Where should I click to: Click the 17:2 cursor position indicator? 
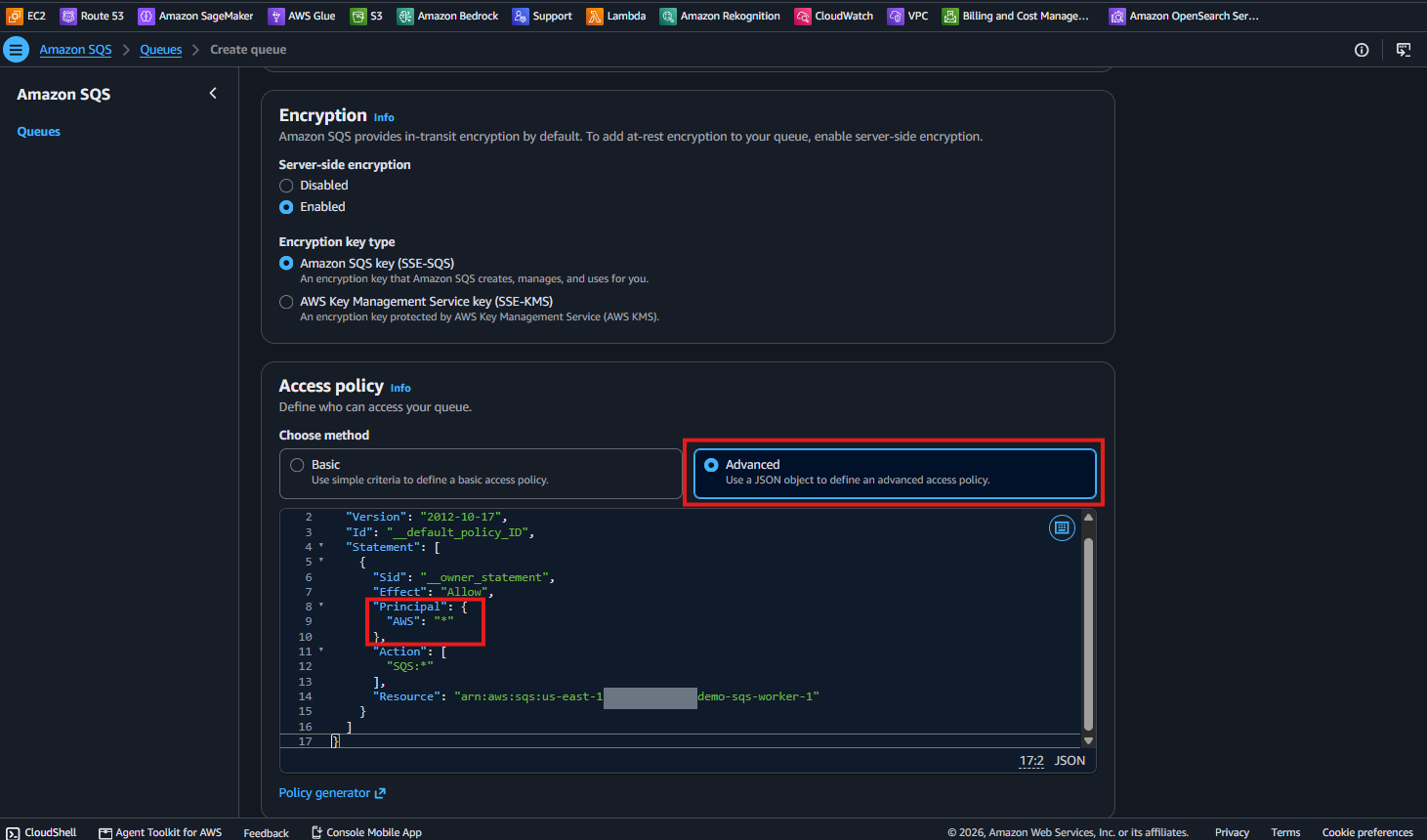click(x=1031, y=761)
